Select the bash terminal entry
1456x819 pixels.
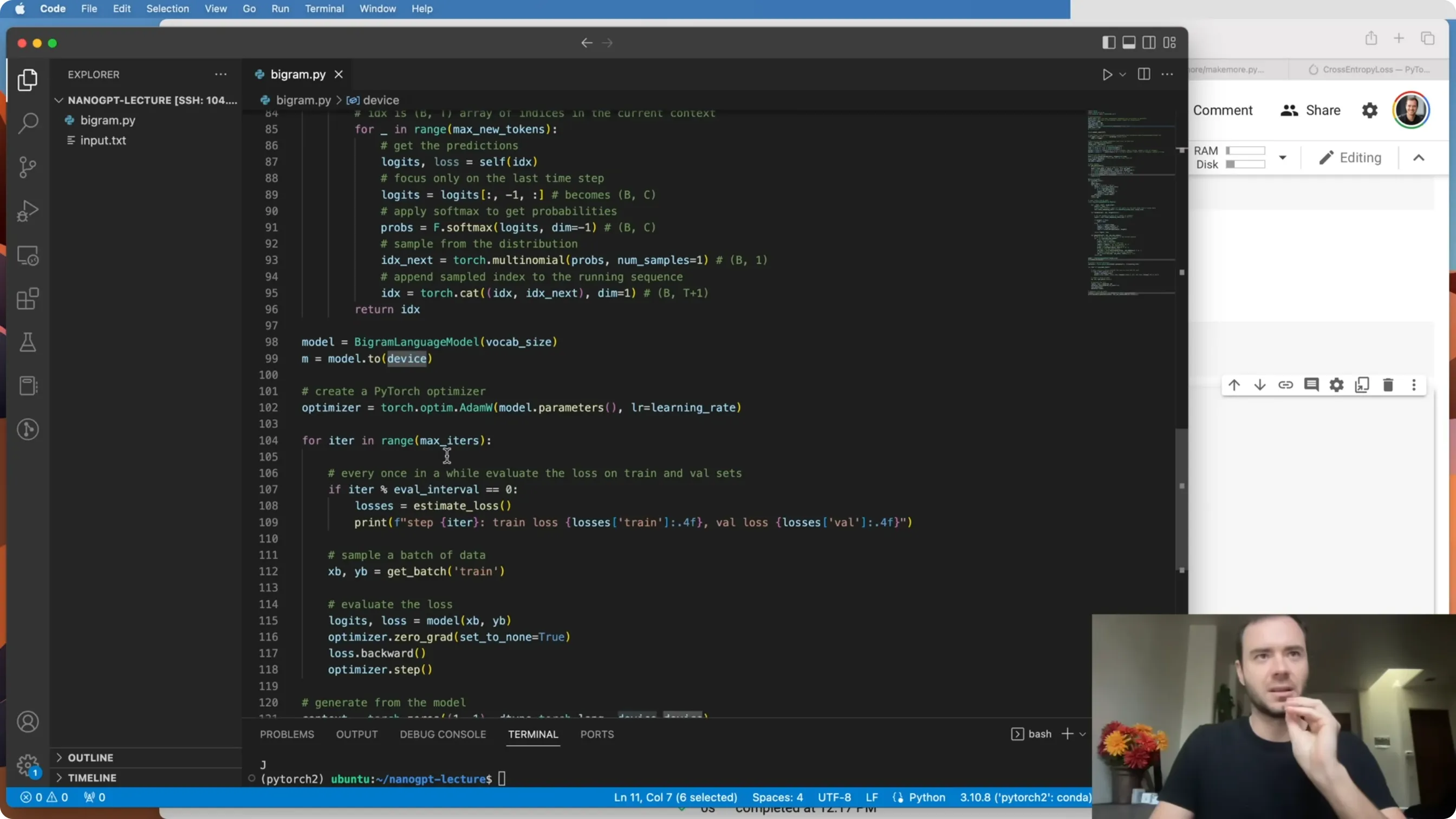click(x=1031, y=733)
